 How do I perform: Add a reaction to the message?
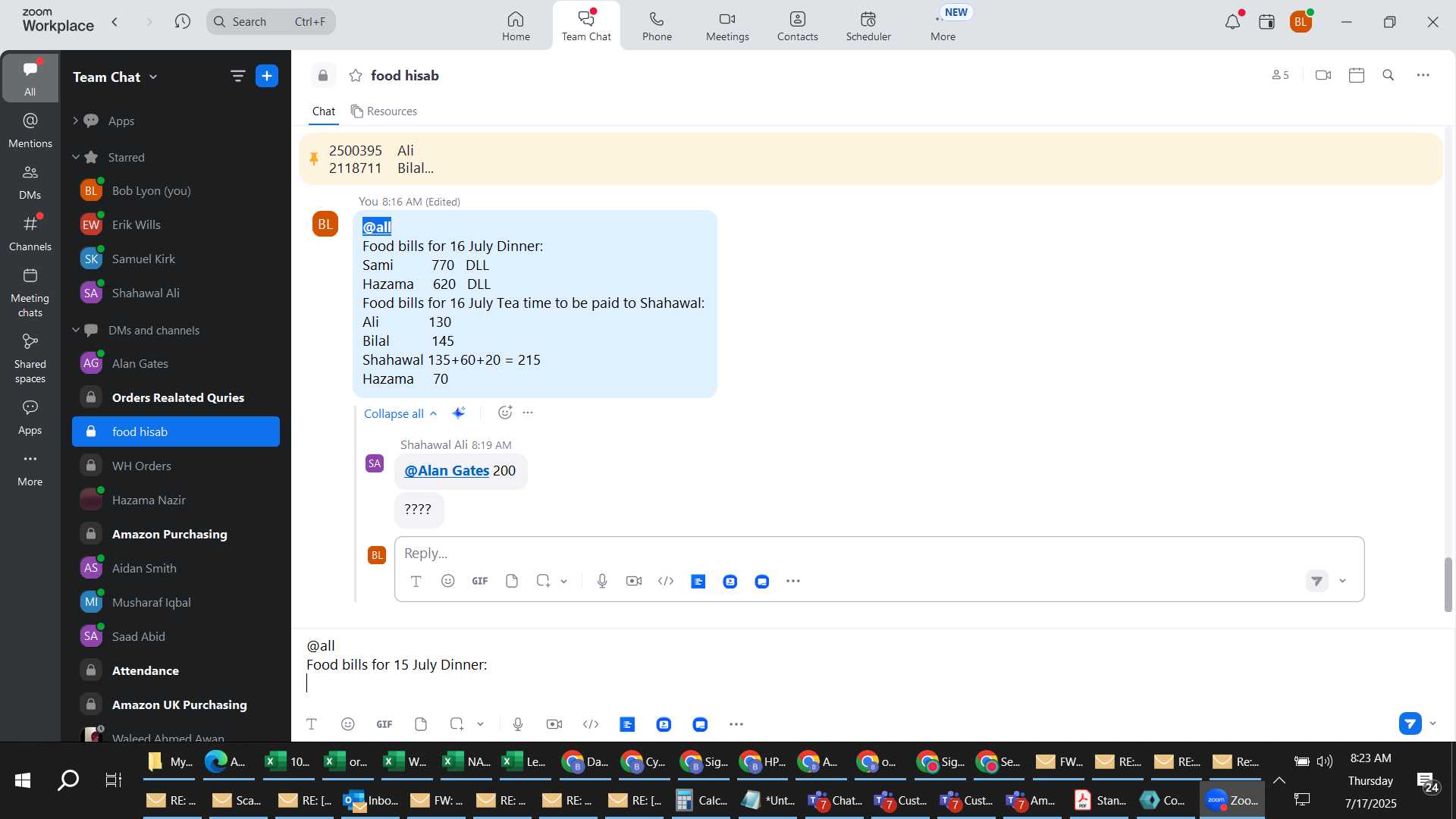point(505,413)
